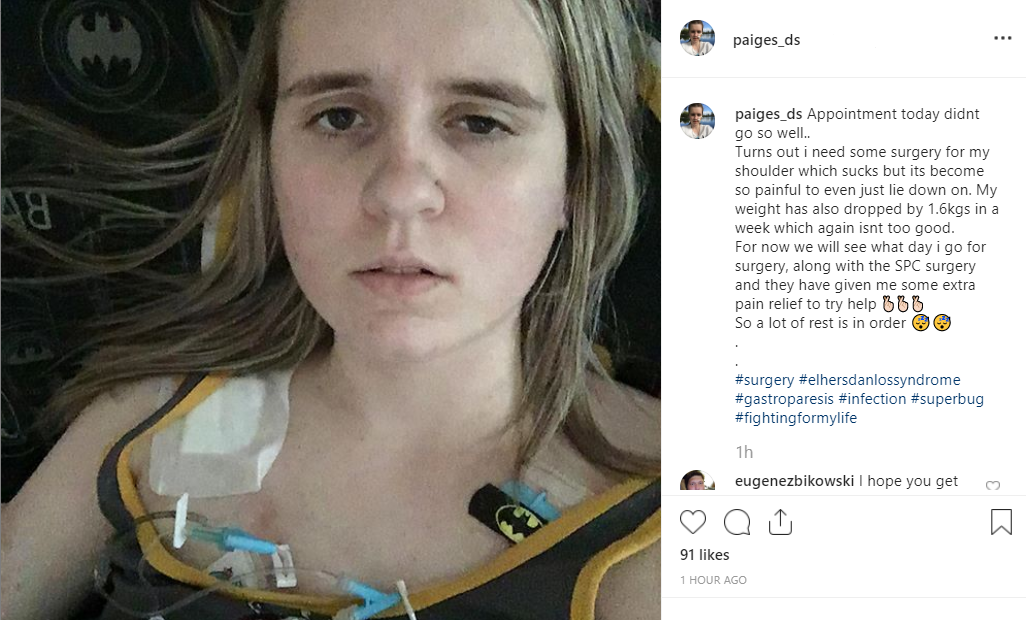Click the main post photo

tap(330, 310)
